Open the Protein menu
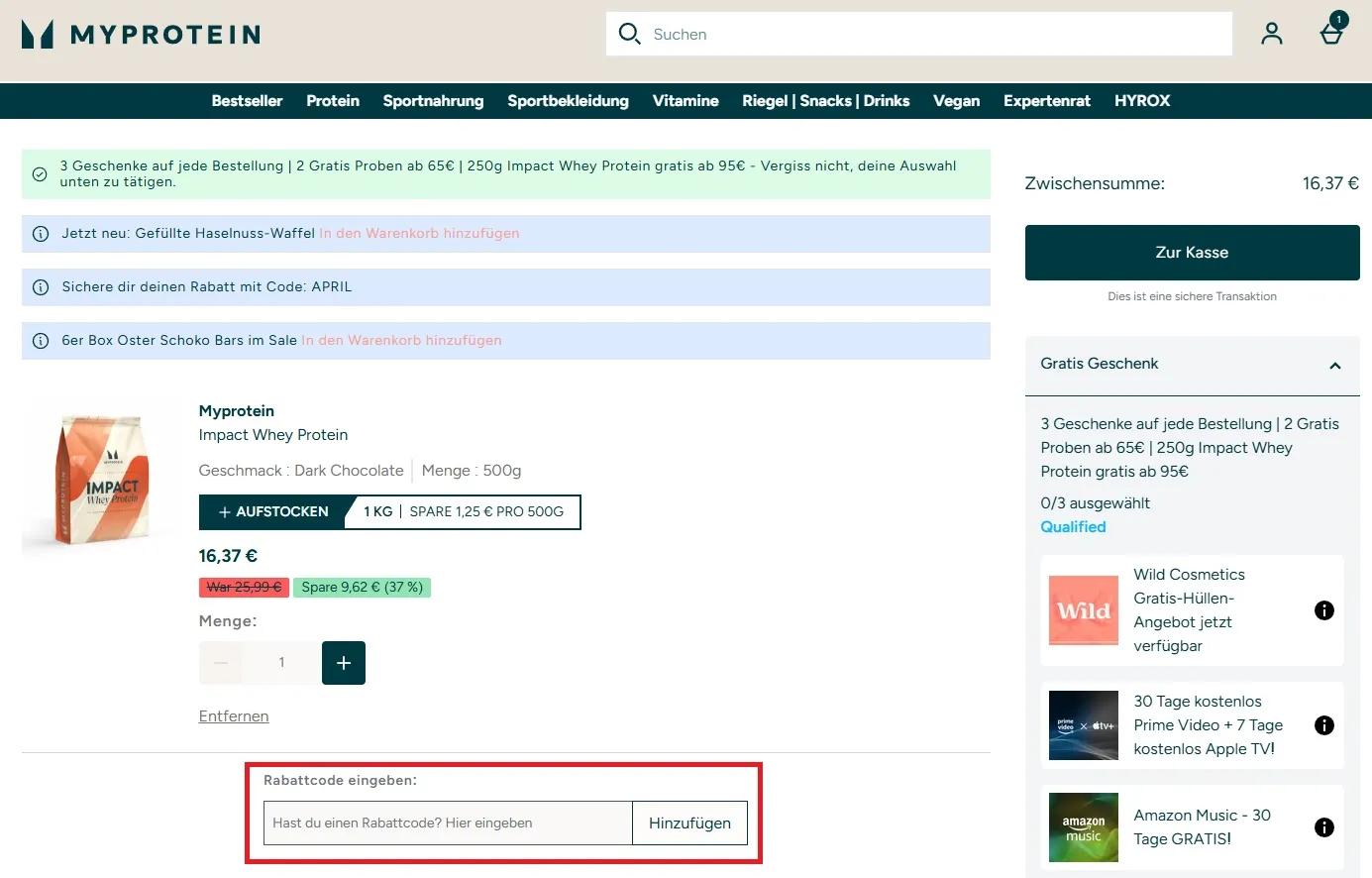 333,101
